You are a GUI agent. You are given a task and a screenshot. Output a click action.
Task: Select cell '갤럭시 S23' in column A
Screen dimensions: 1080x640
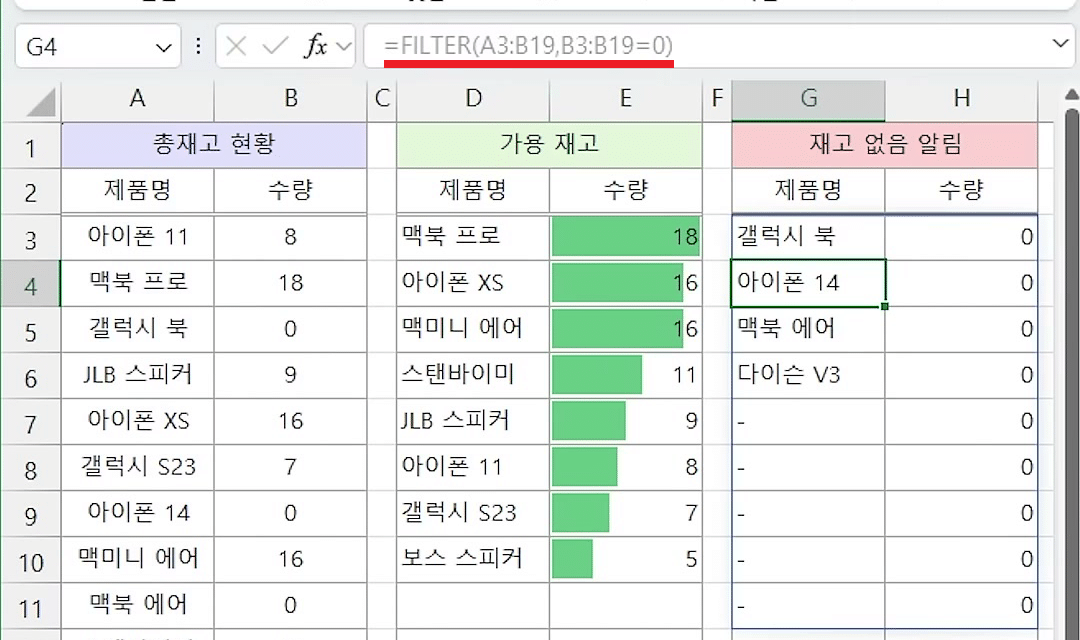click(x=138, y=468)
